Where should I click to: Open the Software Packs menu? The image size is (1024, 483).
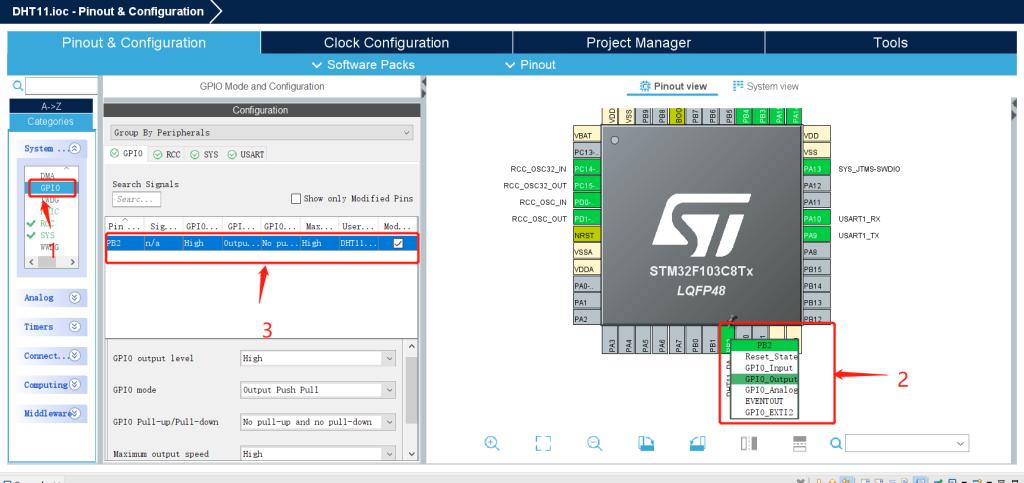tap(363, 65)
